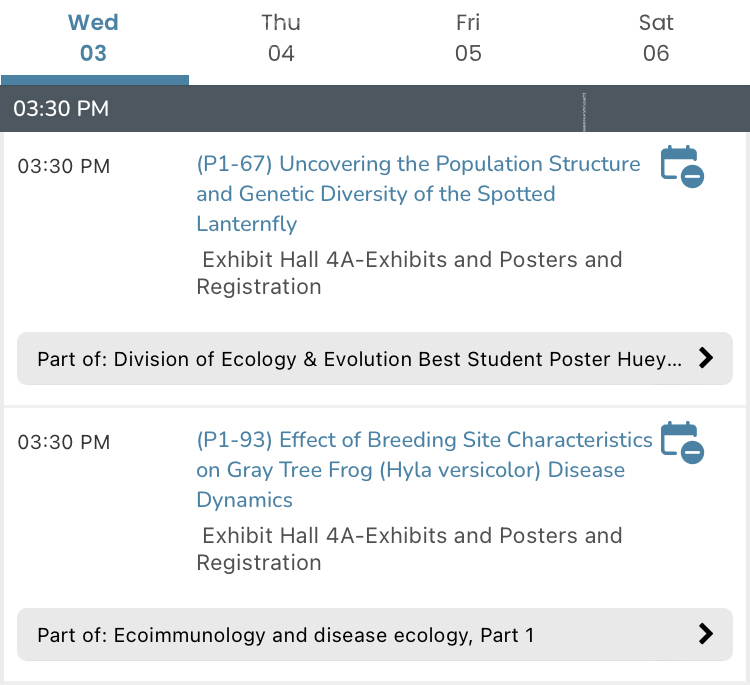
Task: Switch to the Wed 03 tab
Action: tap(93, 38)
